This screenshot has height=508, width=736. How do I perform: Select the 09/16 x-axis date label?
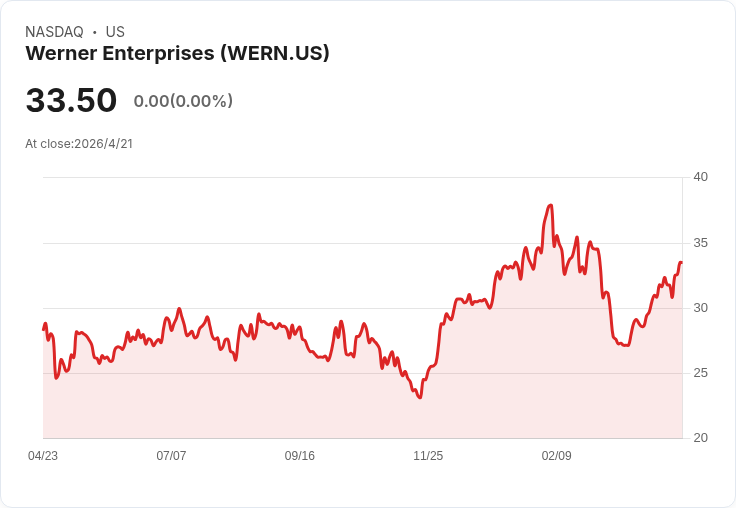[x=300, y=456]
